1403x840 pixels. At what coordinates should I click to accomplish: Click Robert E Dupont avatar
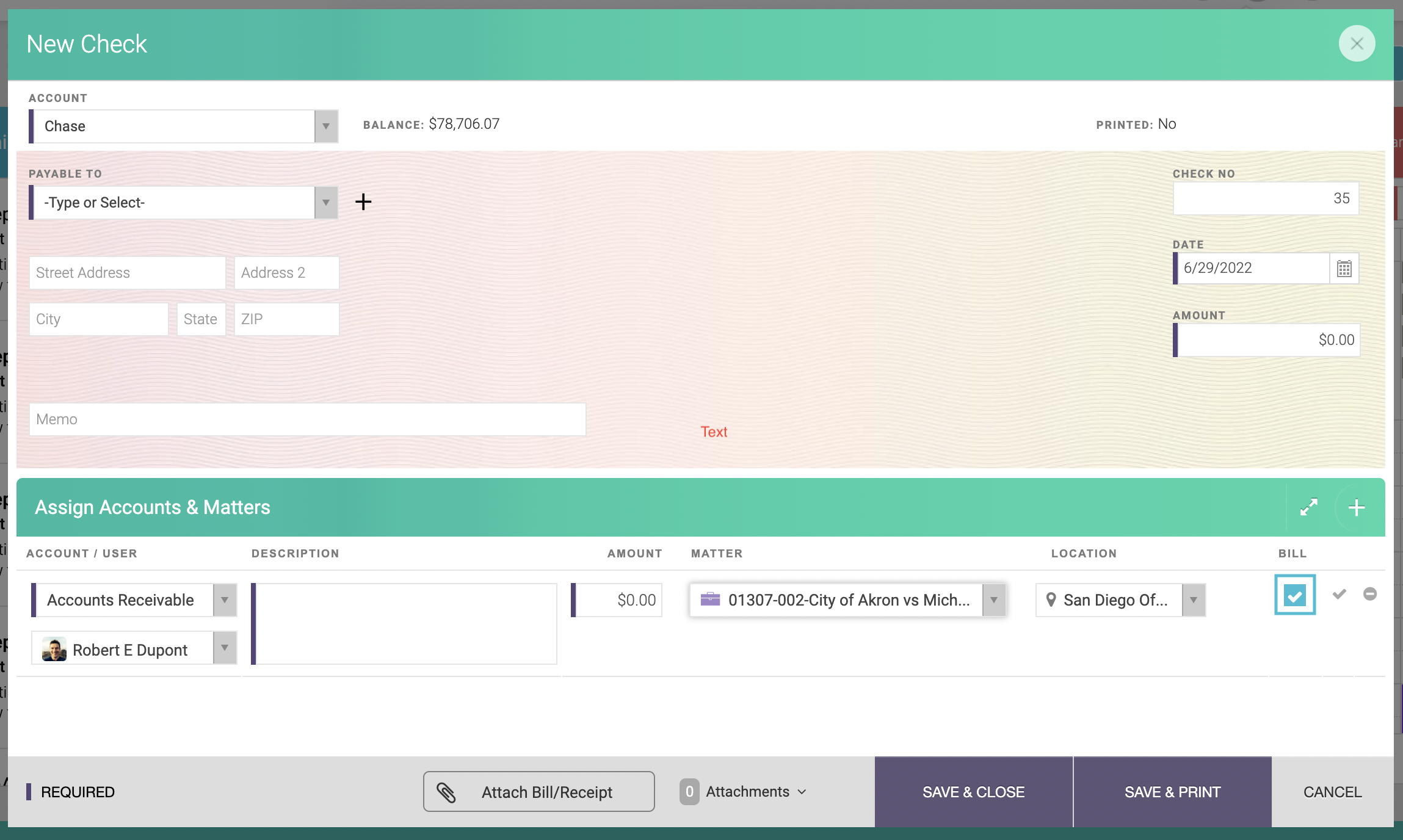tap(54, 650)
